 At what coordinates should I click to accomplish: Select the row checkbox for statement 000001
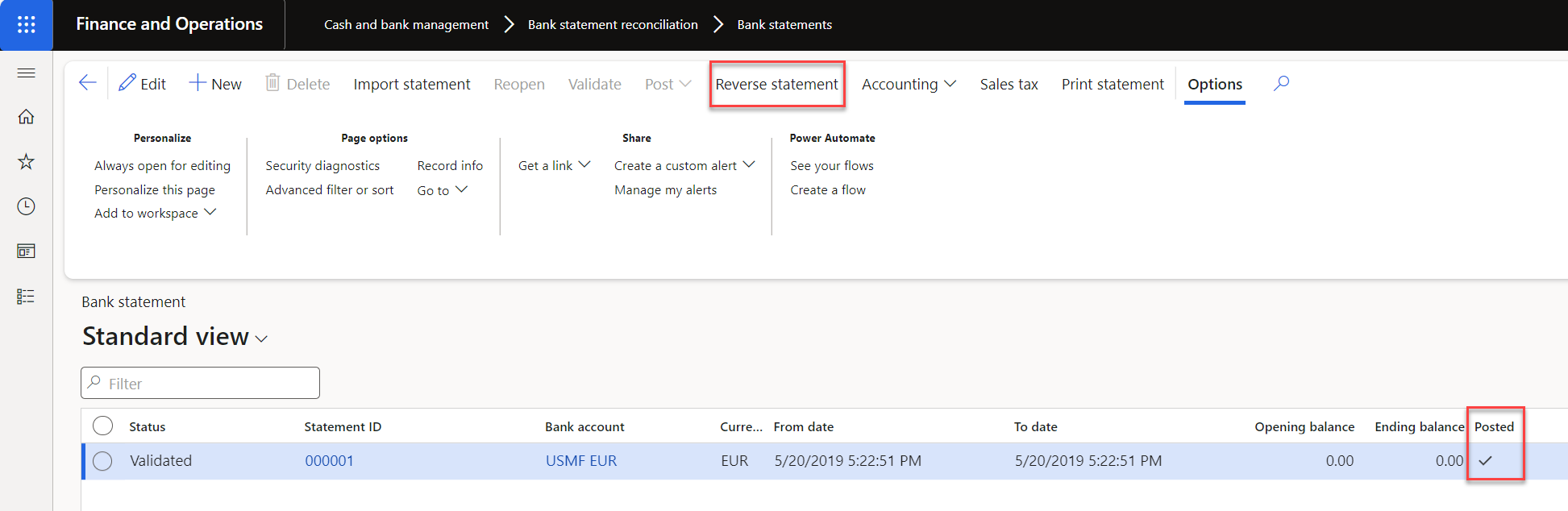102,461
